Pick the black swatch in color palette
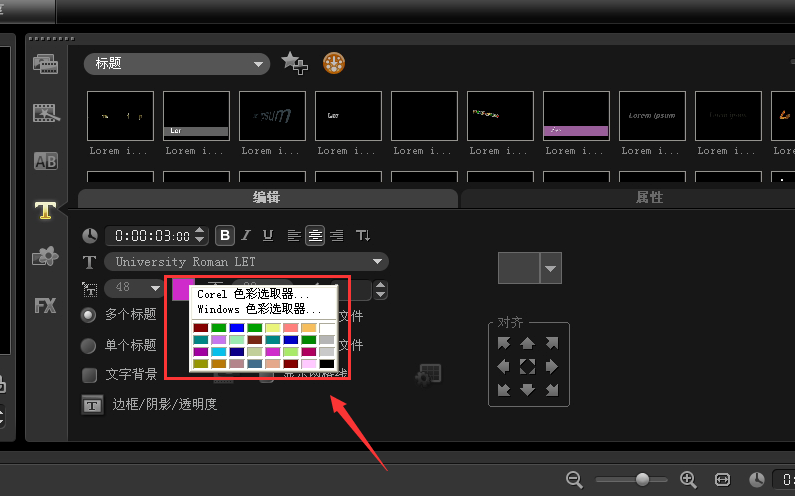The height and width of the screenshot is (496, 795). pyautogui.click(x=327, y=364)
